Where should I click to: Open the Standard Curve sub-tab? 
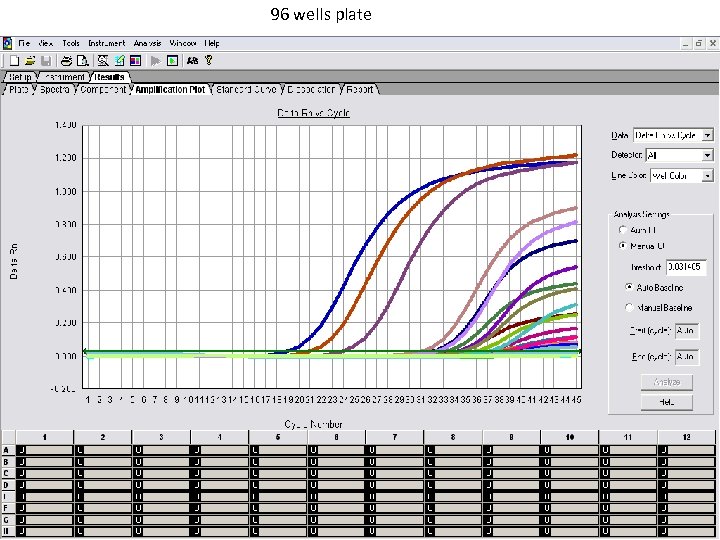pos(246,90)
